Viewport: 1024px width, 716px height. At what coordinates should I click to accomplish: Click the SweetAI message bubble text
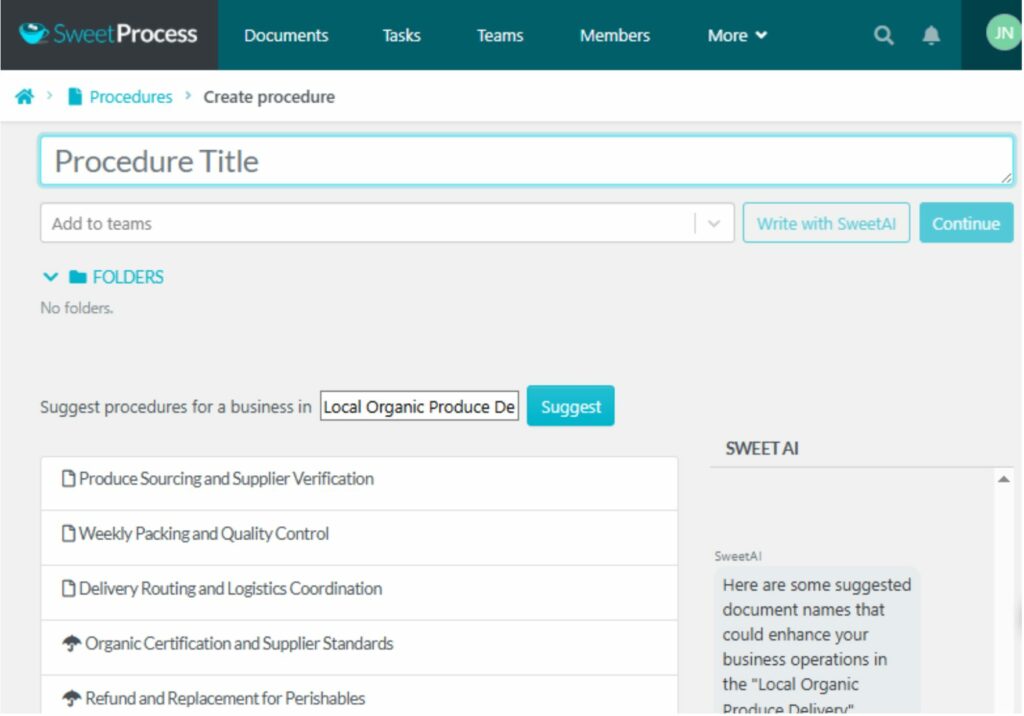[816, 646]
